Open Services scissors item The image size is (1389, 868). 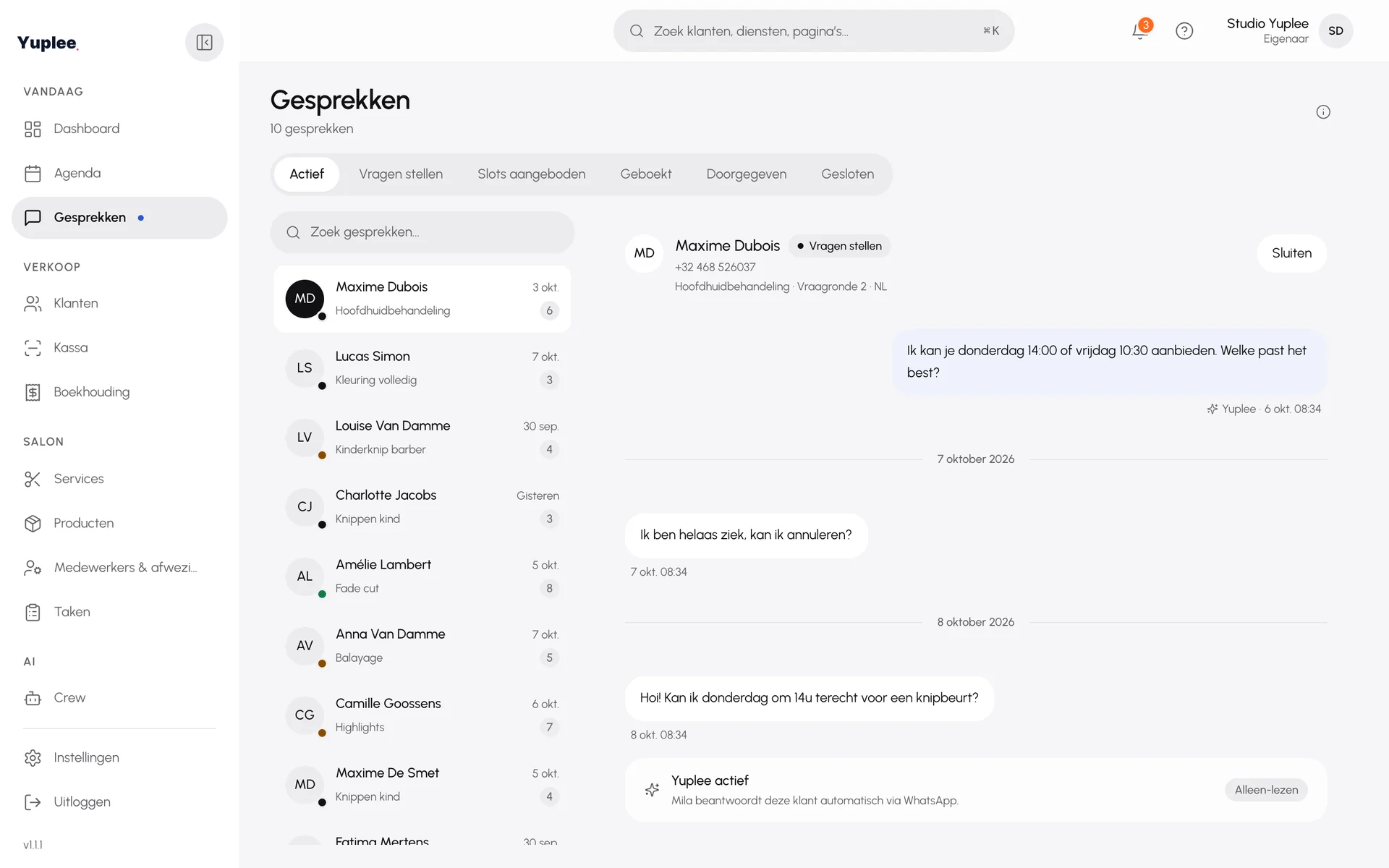click(119, 479)
